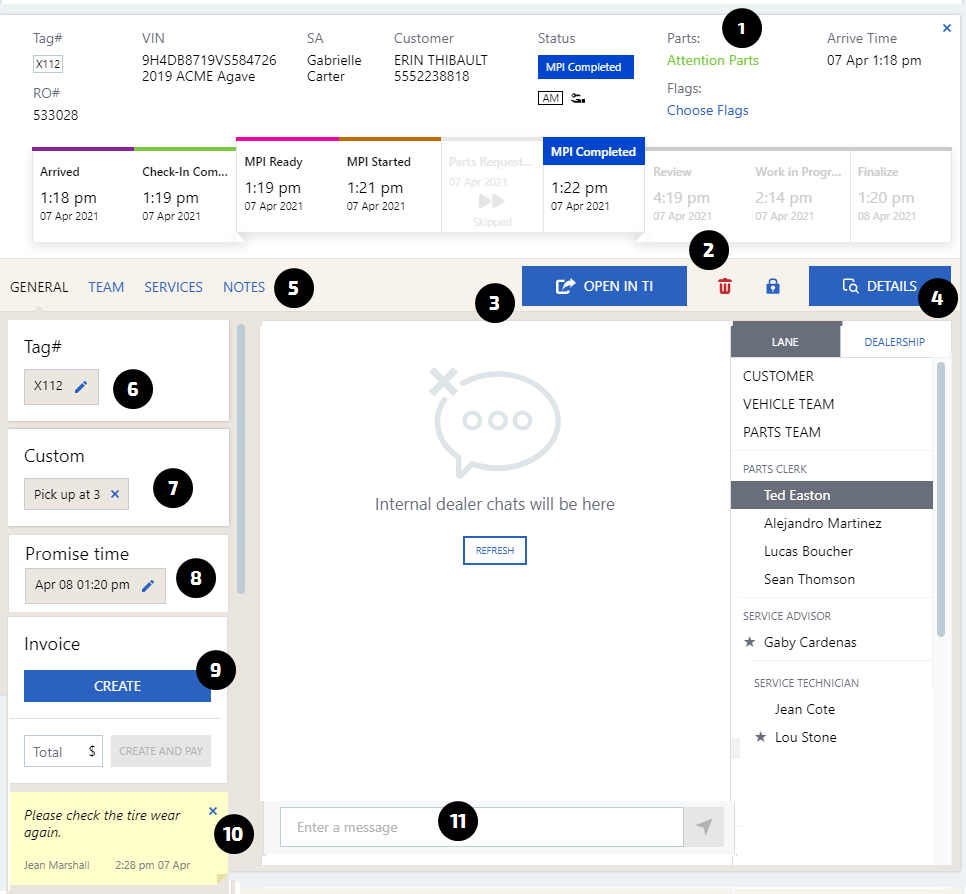Edit promise time with pencil icon
The width and height of the screenshot is (966, 894).
coord(148,586)
